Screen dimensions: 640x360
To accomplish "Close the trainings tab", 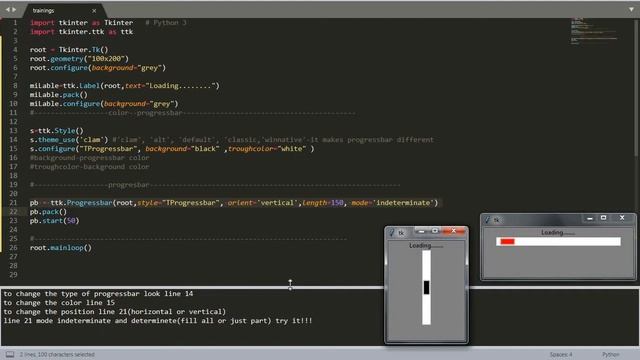I will (x=94, y=11).
